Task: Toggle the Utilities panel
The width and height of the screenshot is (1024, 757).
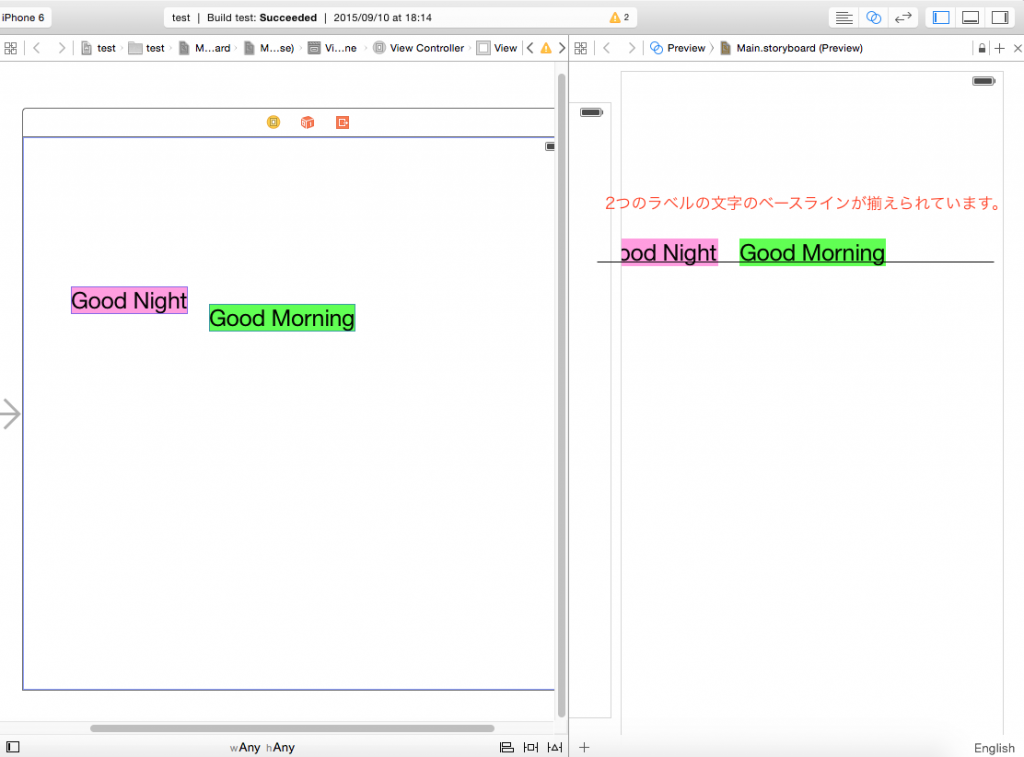Action: [999, 18]
